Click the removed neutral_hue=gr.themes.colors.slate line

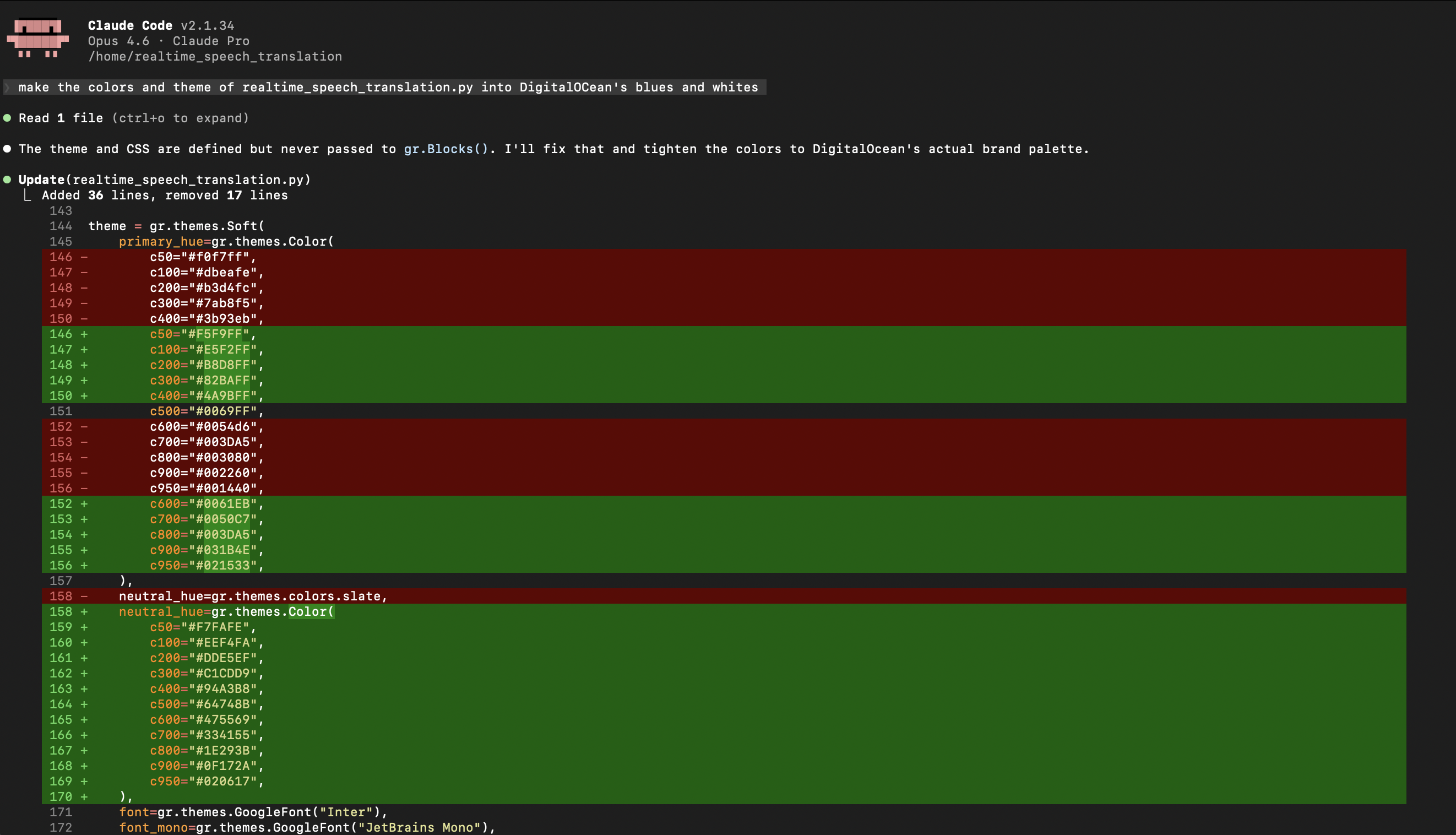[253, 597]
